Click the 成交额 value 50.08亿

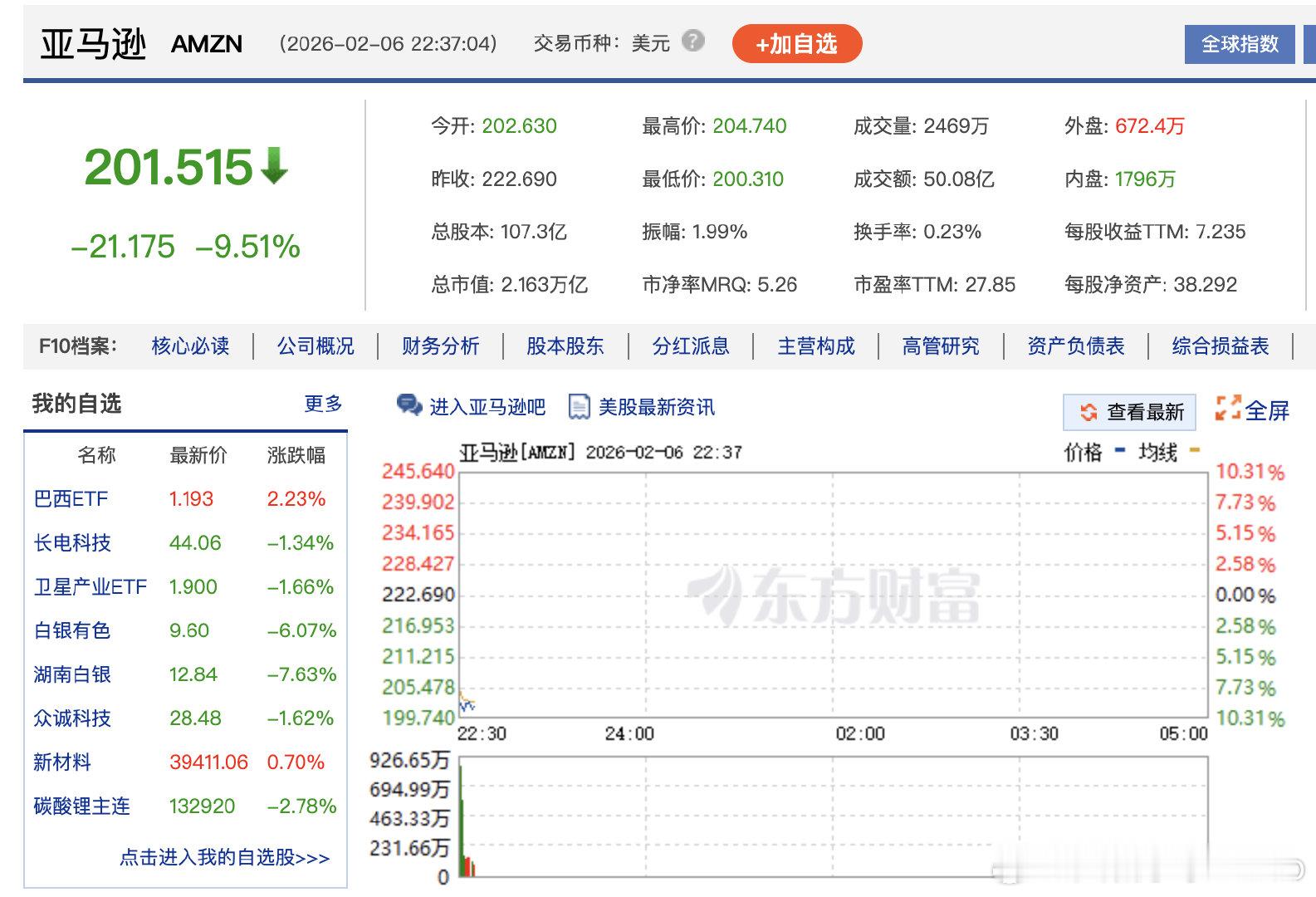click(959, 179)
